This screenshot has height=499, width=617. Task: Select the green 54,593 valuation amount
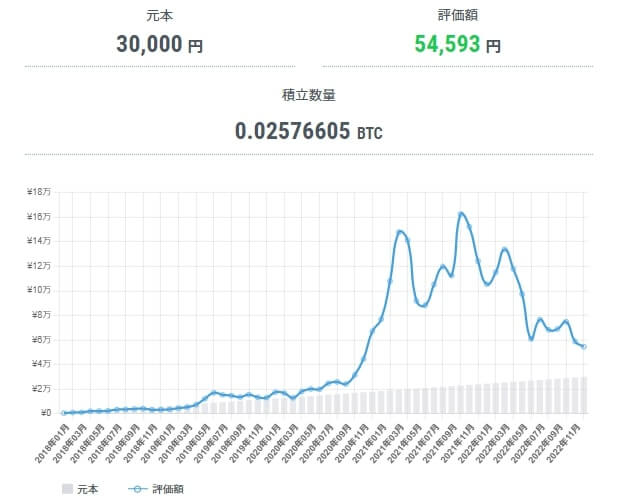(x=447, y=44)
